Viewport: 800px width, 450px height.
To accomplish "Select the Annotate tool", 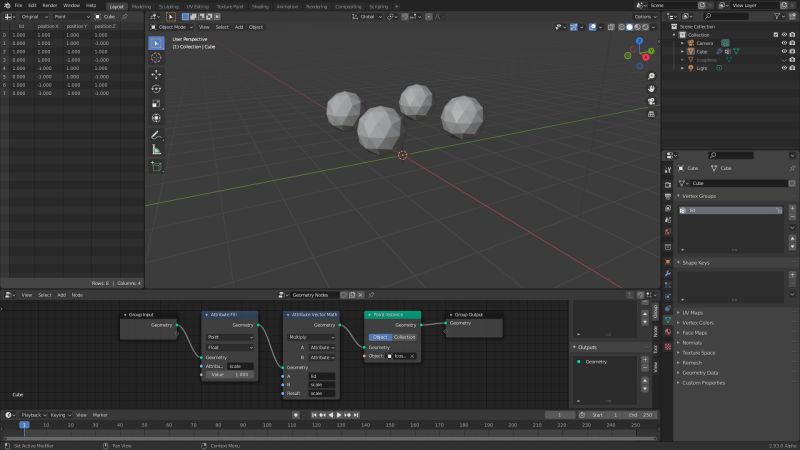I will pyautogui.click(x=156, y=135).
